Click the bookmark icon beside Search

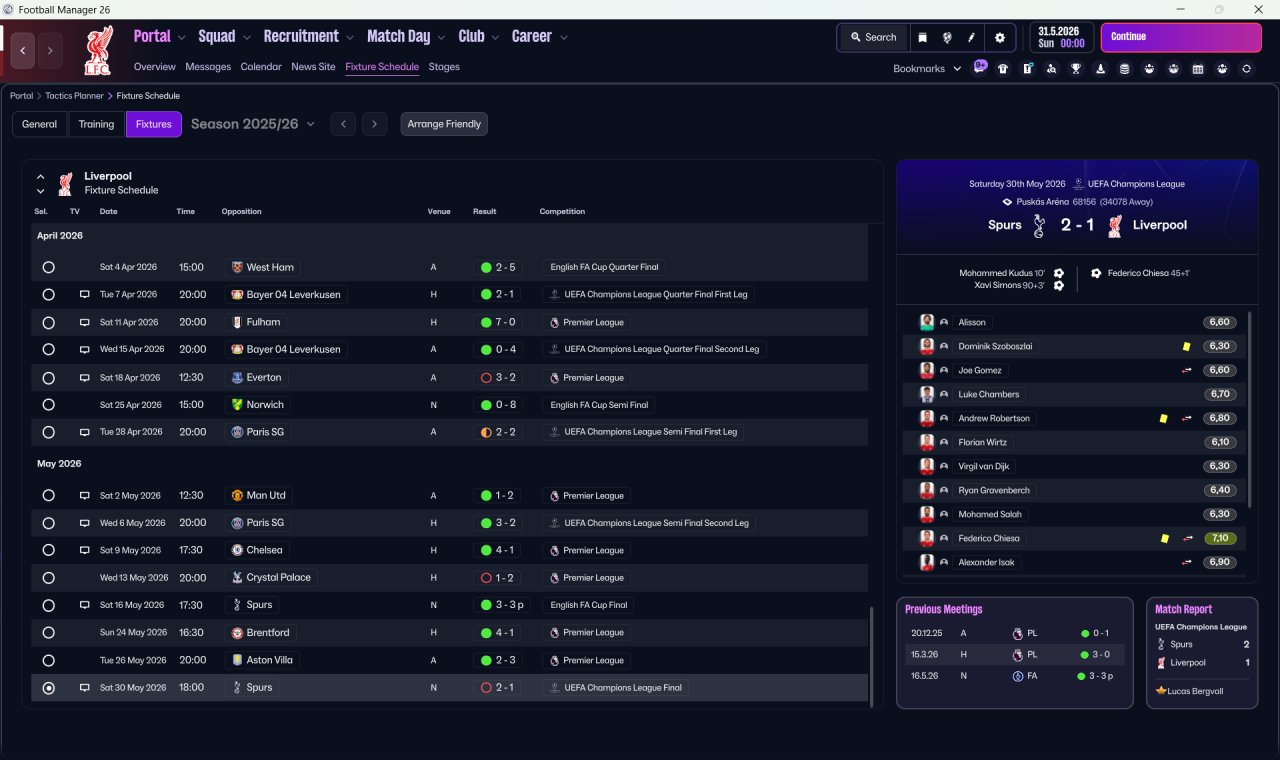click(922, 37)
